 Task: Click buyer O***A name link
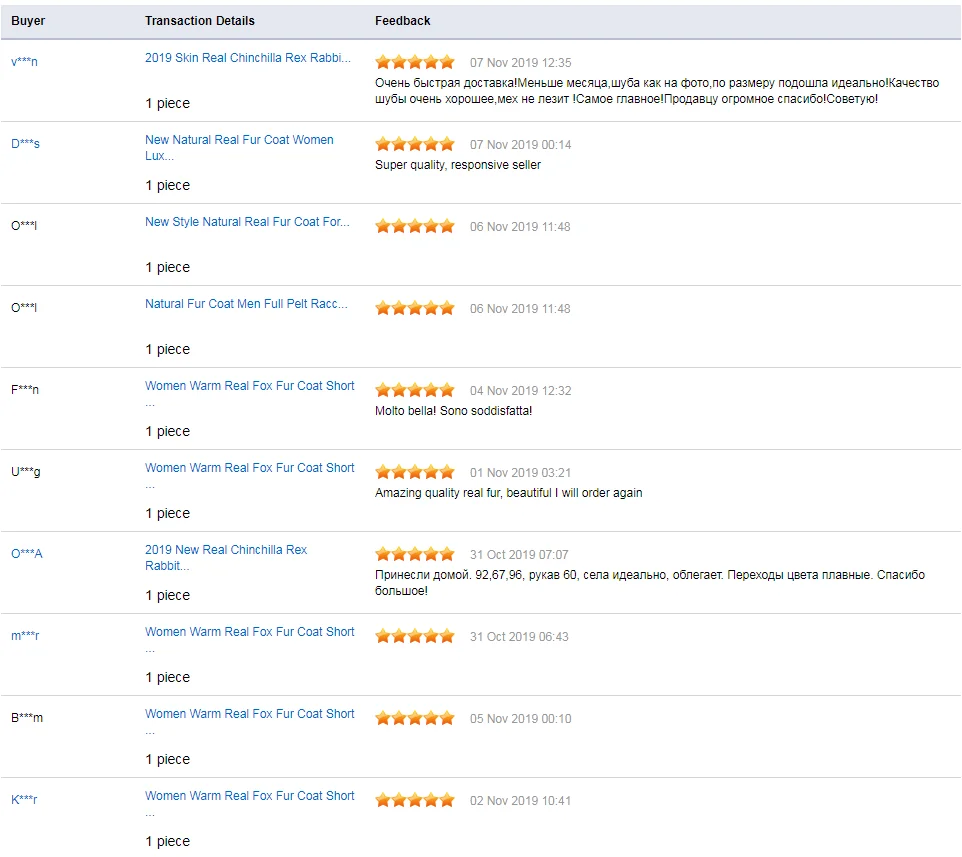pyautogui.click(x=26, y=553)
